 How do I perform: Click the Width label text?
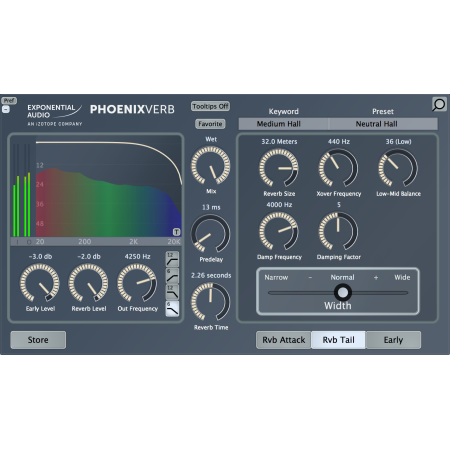[x=338, y=306]
